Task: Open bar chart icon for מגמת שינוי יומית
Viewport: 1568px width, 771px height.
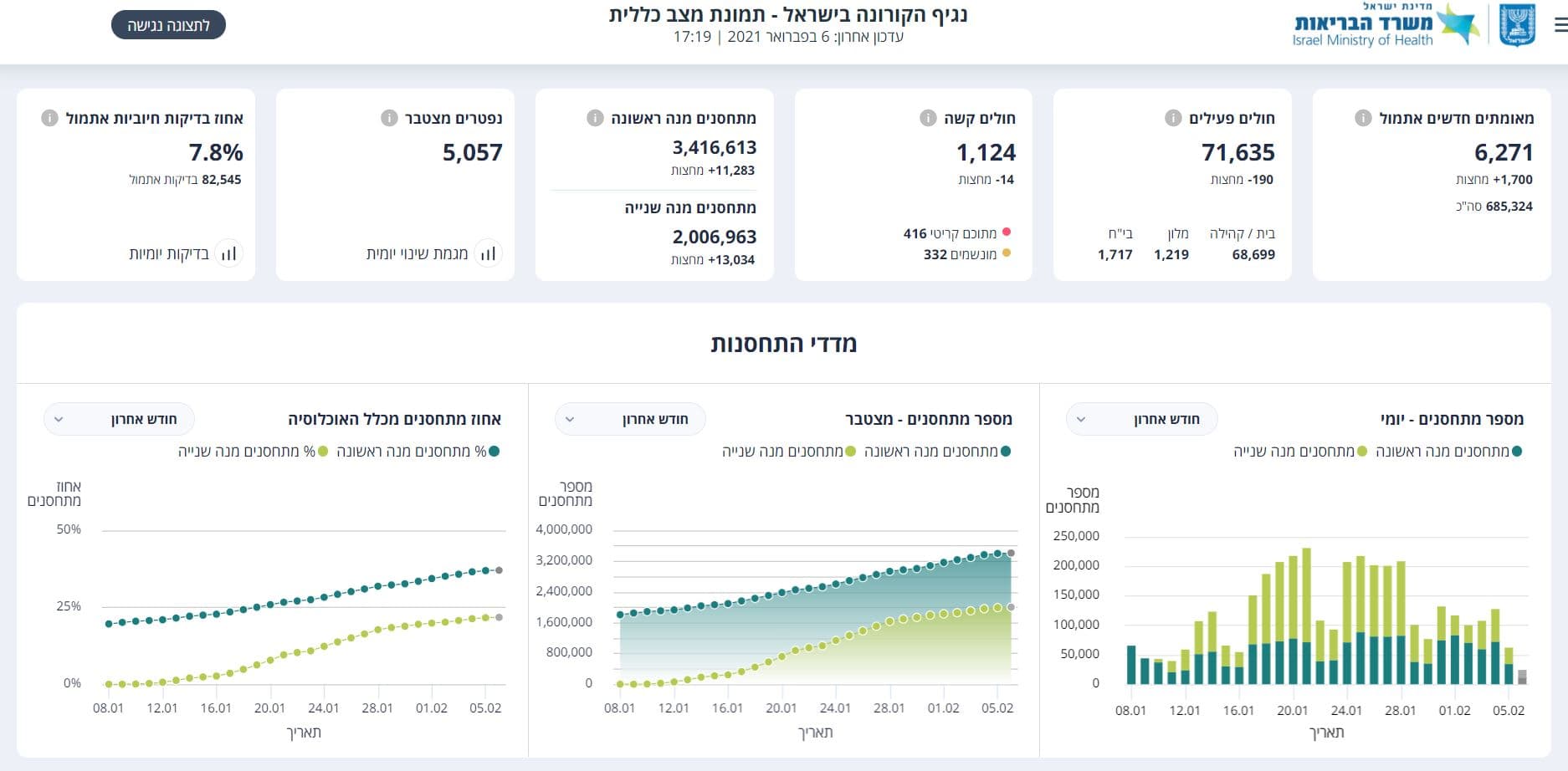Action: point(488,253)
